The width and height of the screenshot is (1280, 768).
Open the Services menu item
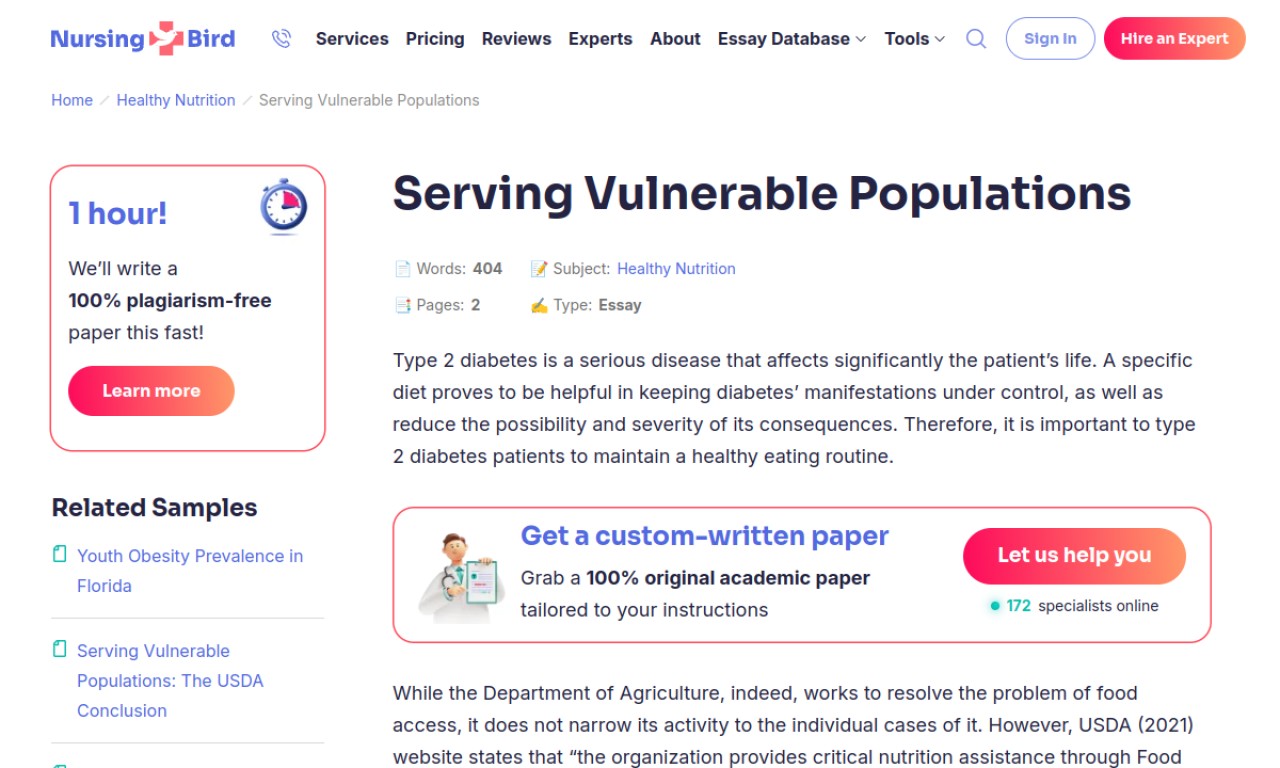(352, 39)
